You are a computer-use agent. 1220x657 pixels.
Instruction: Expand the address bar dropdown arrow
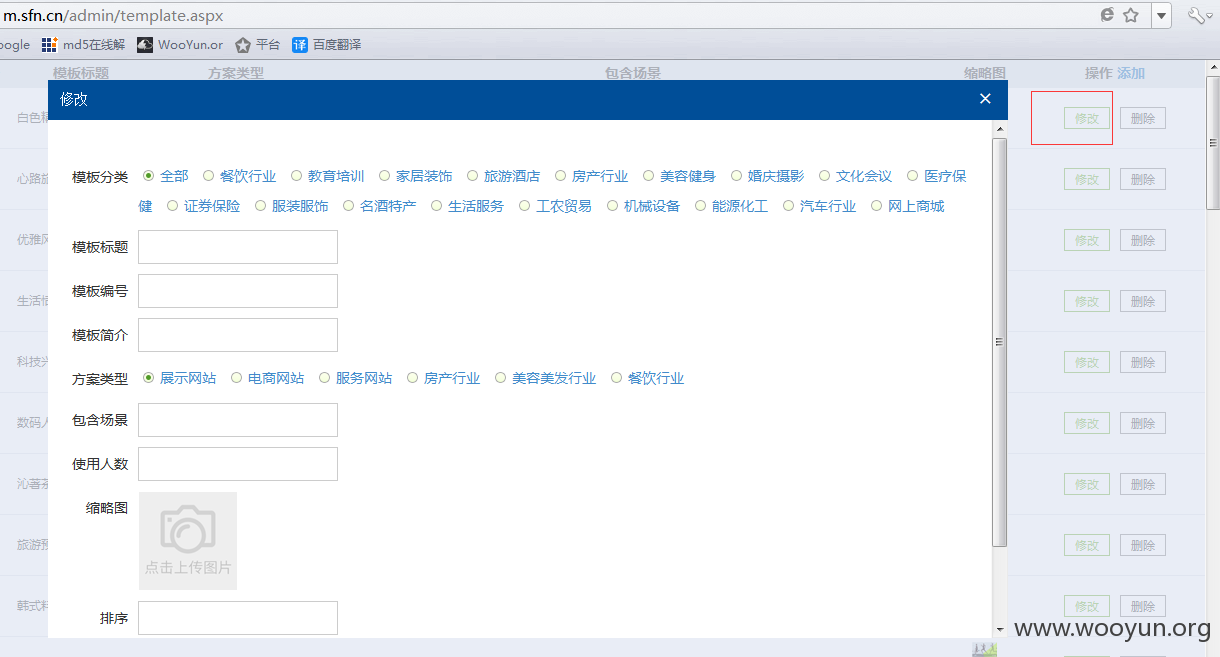pyautogui.click(x=1162, y=15)
